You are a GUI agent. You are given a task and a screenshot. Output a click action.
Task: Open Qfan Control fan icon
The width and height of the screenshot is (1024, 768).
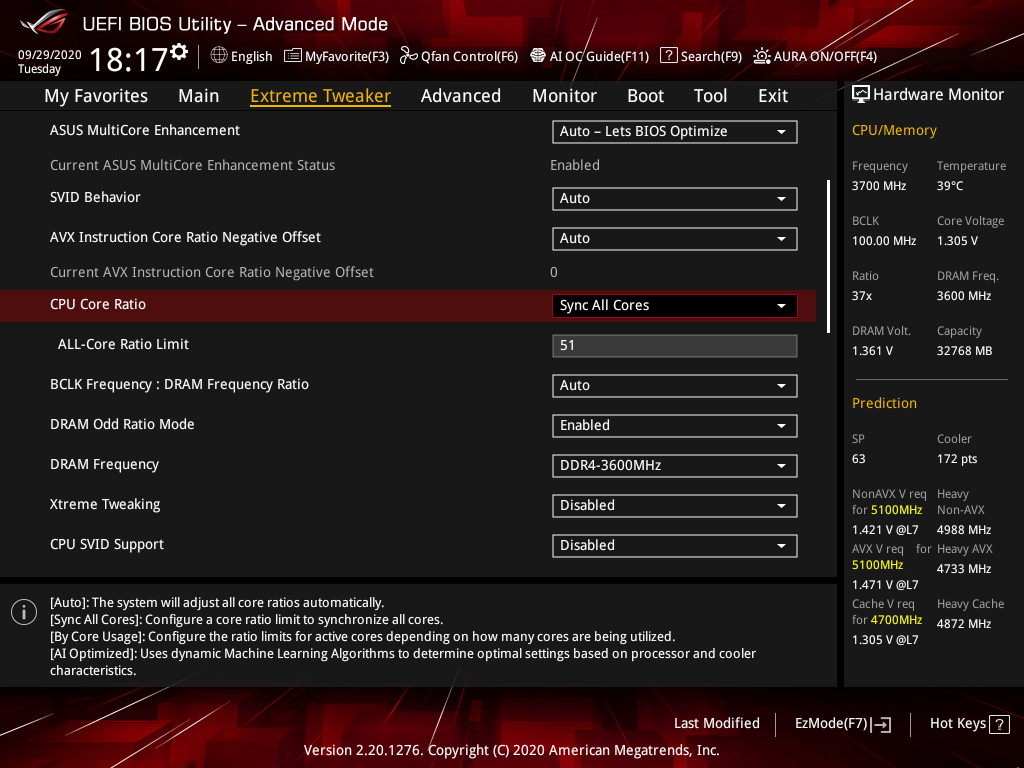click(408, 56)
